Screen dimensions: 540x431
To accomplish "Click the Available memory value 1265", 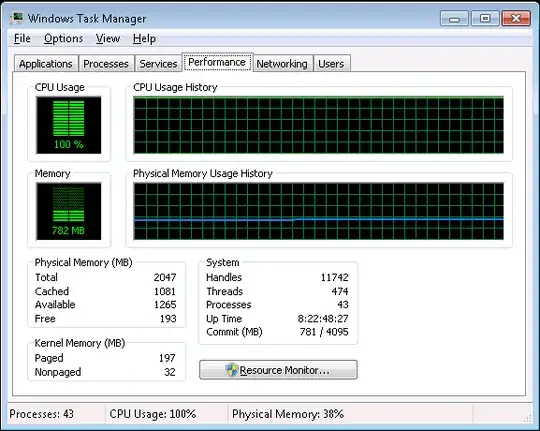I will click(x=165, y=305).
